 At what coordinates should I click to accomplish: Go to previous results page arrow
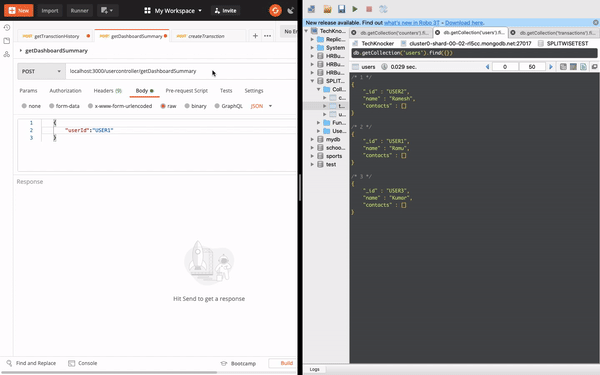[x=488, y=67]
